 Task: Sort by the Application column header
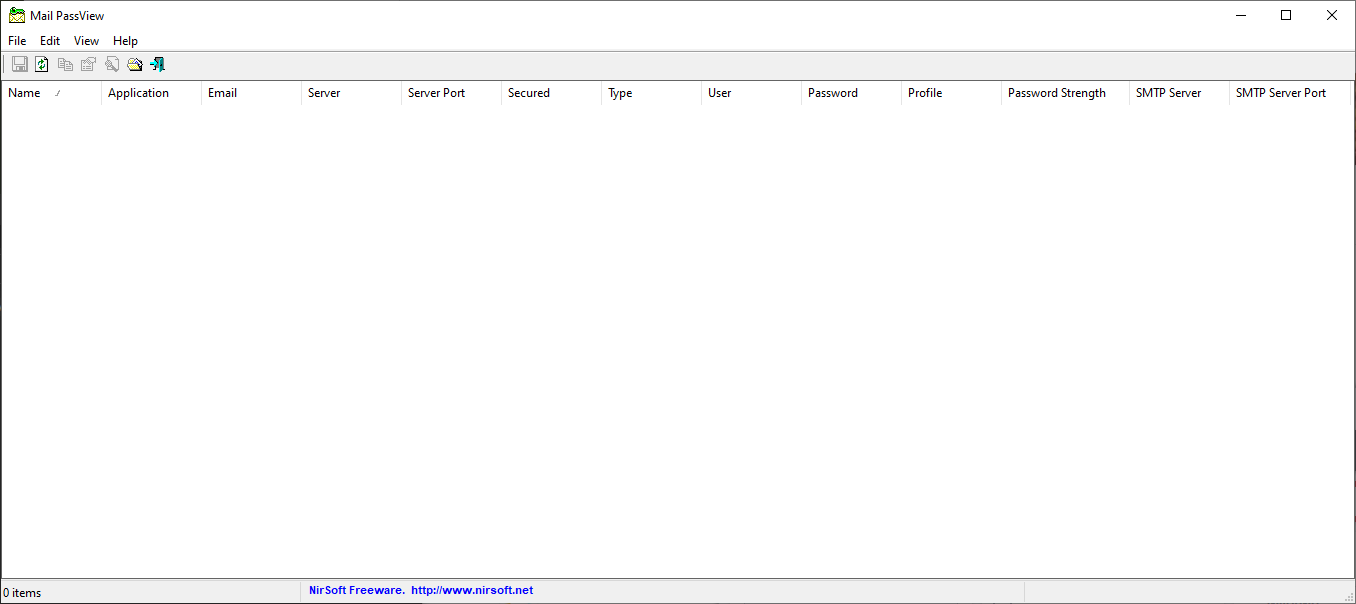tap(138, 93)
